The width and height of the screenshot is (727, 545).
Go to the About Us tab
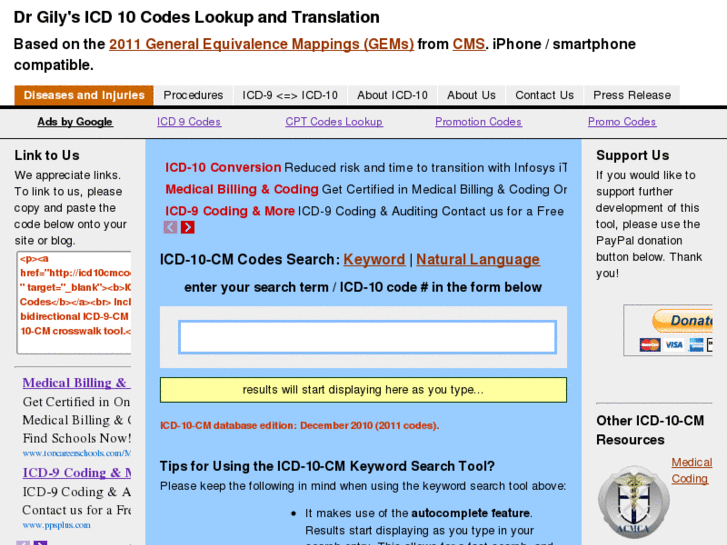pos(471,95)
